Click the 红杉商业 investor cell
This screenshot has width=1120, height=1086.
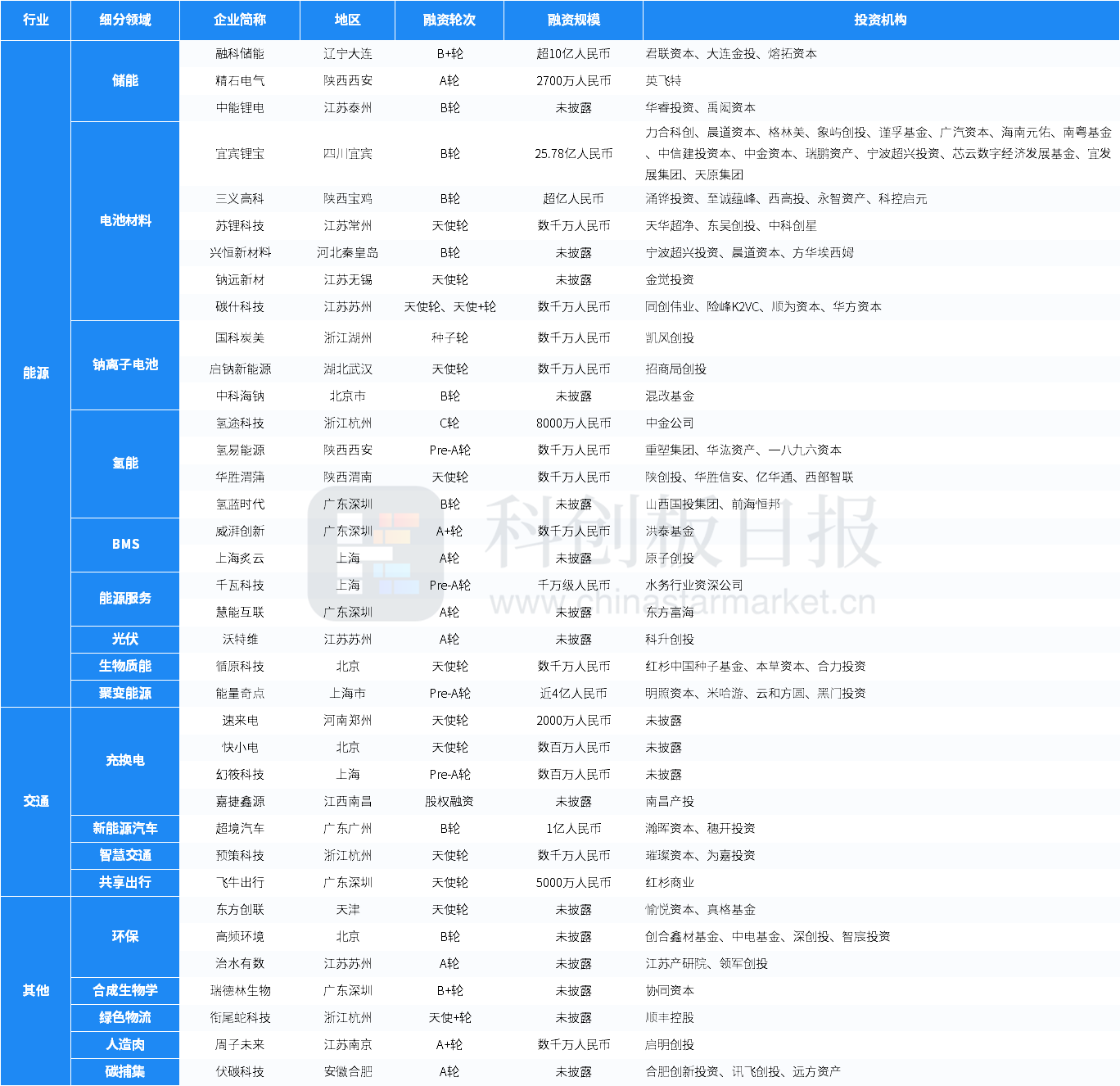(x=670, y=882)
